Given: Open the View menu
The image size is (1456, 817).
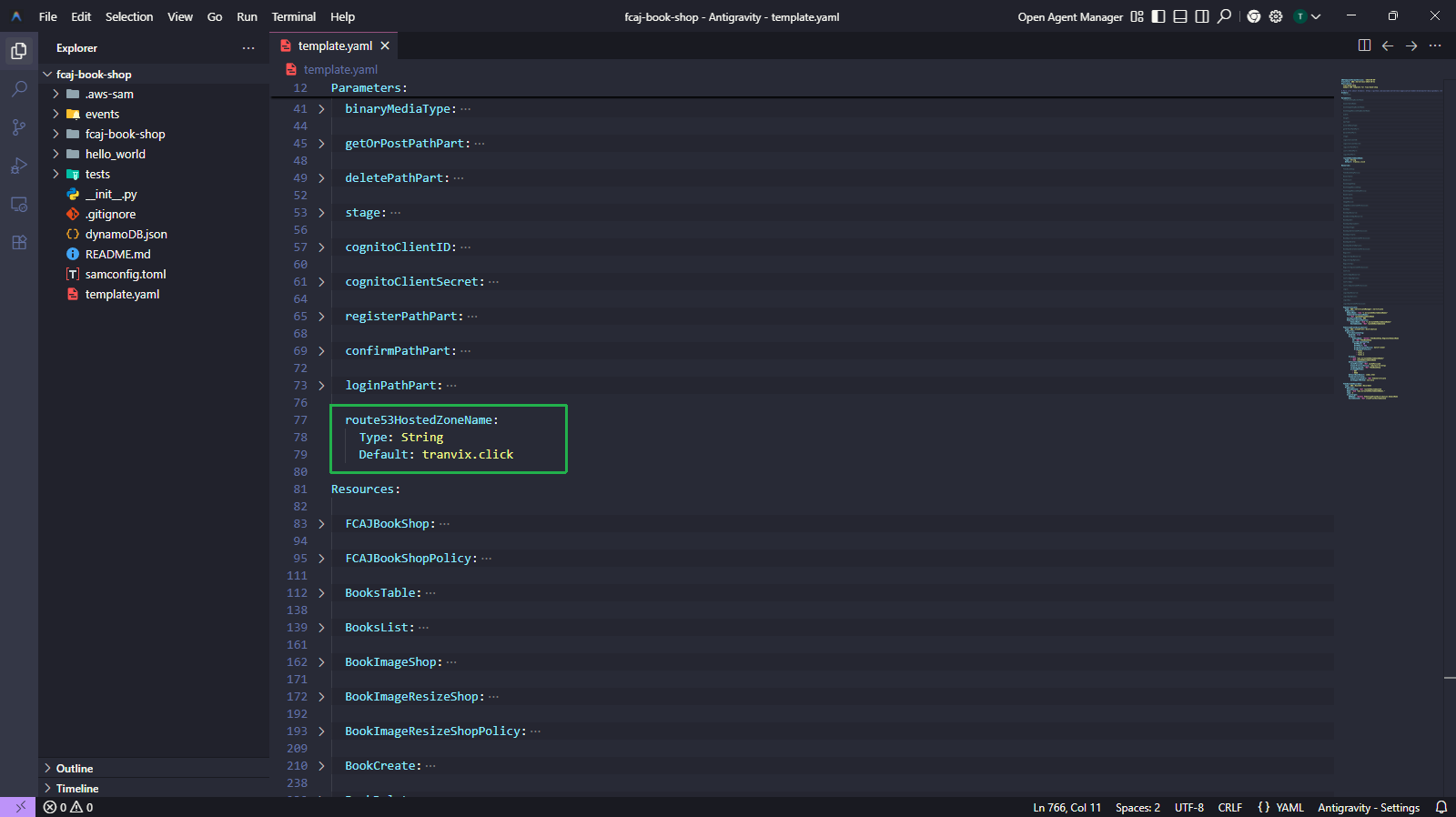Looking at the screenshot, I should [180, 16].
